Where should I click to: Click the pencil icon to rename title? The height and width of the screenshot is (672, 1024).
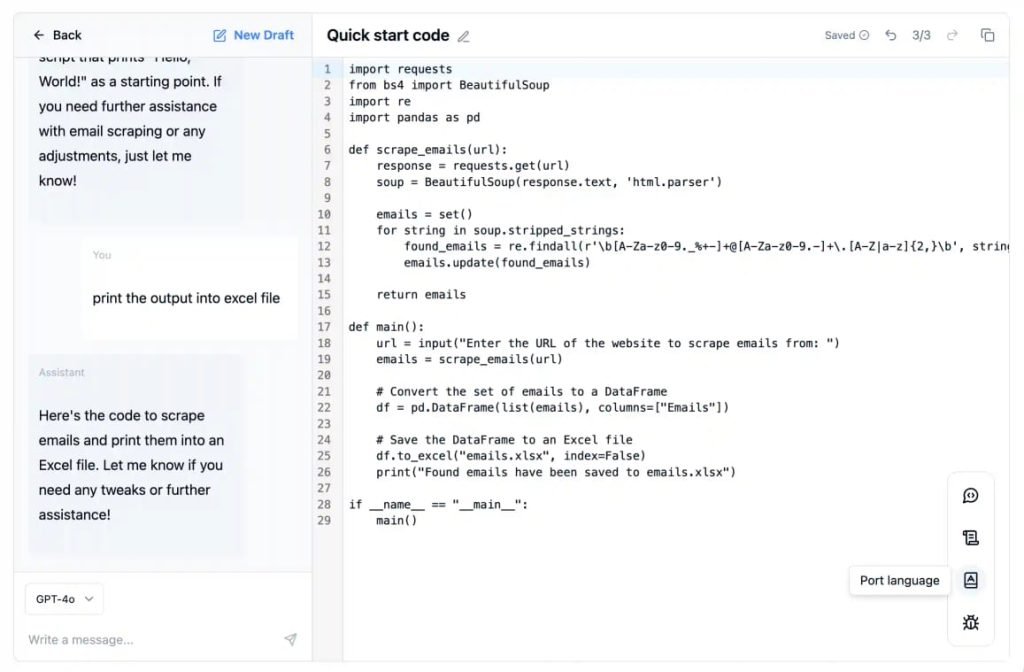pos(463,36)
